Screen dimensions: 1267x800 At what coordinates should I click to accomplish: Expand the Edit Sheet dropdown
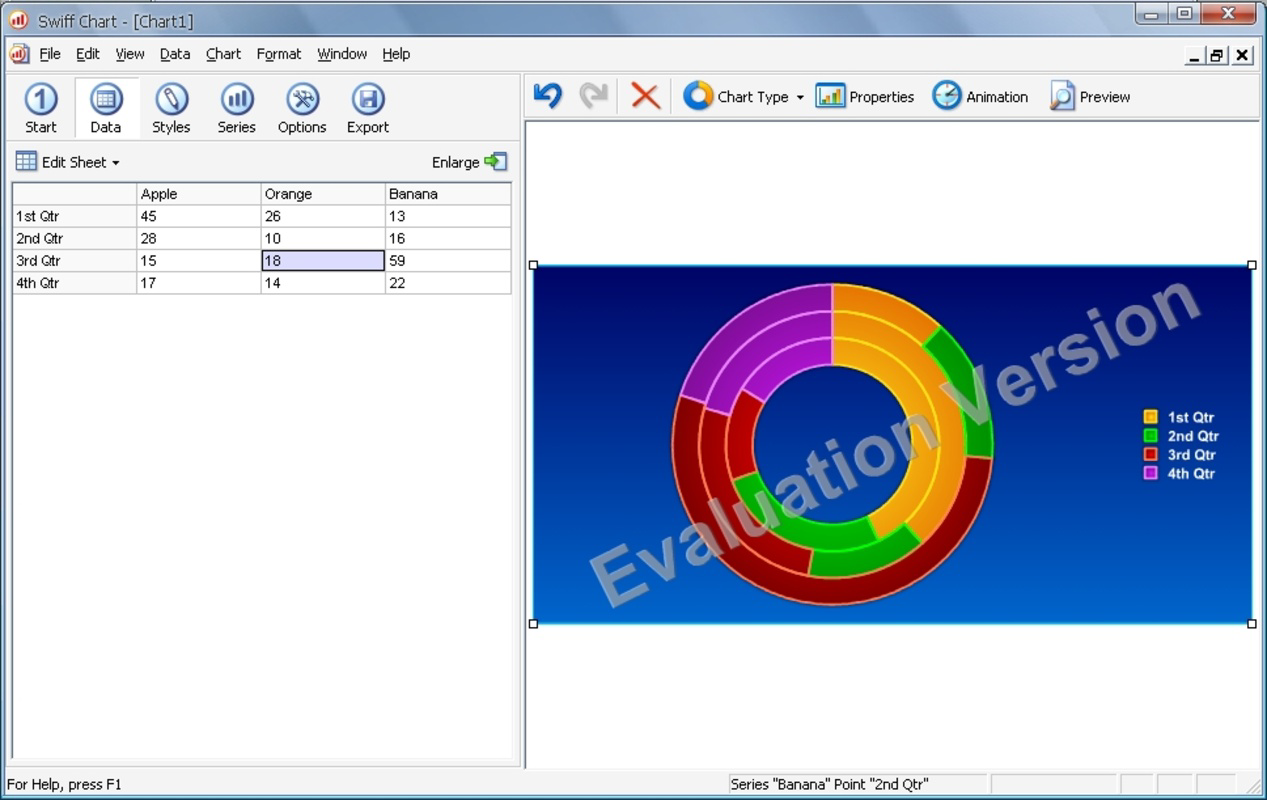[68, 162]
